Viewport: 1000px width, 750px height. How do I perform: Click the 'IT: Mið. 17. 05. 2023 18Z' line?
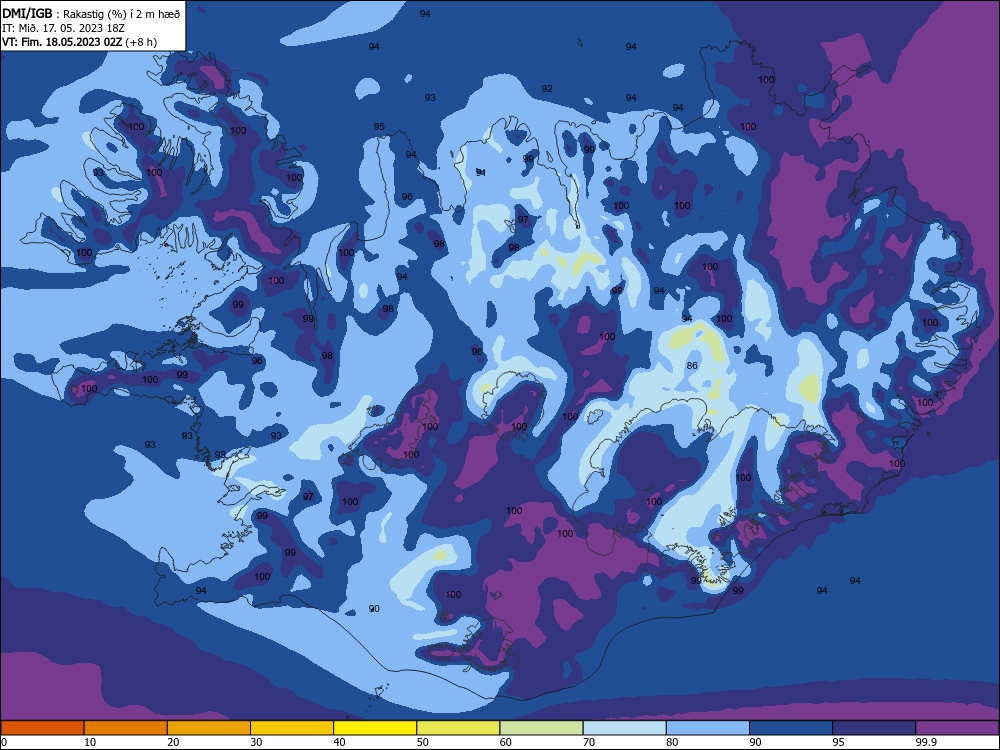click(63, 28)
